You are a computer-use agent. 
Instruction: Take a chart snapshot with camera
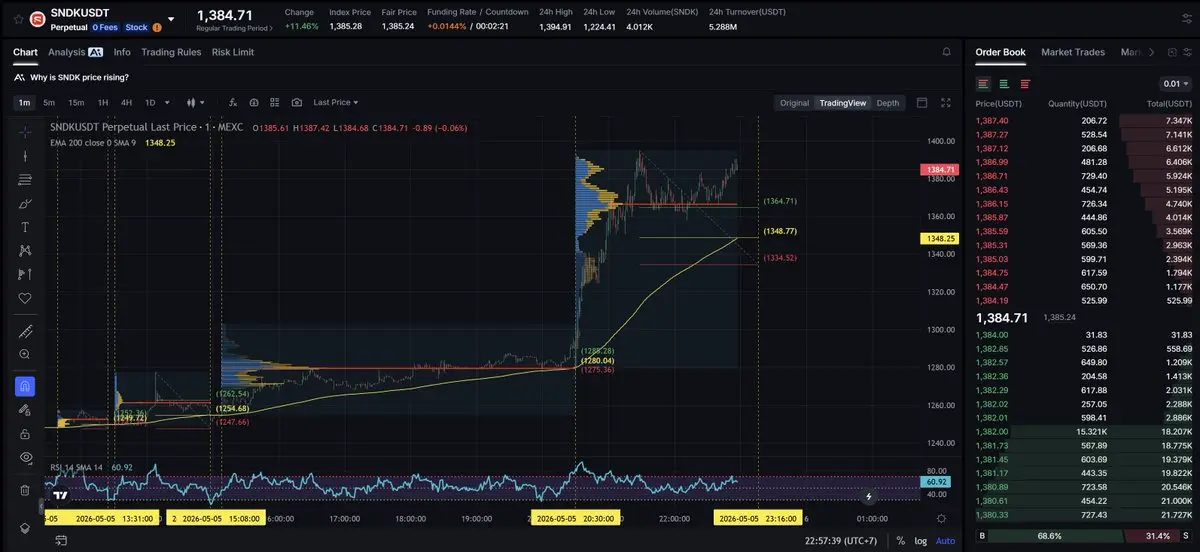click(297, 102)
